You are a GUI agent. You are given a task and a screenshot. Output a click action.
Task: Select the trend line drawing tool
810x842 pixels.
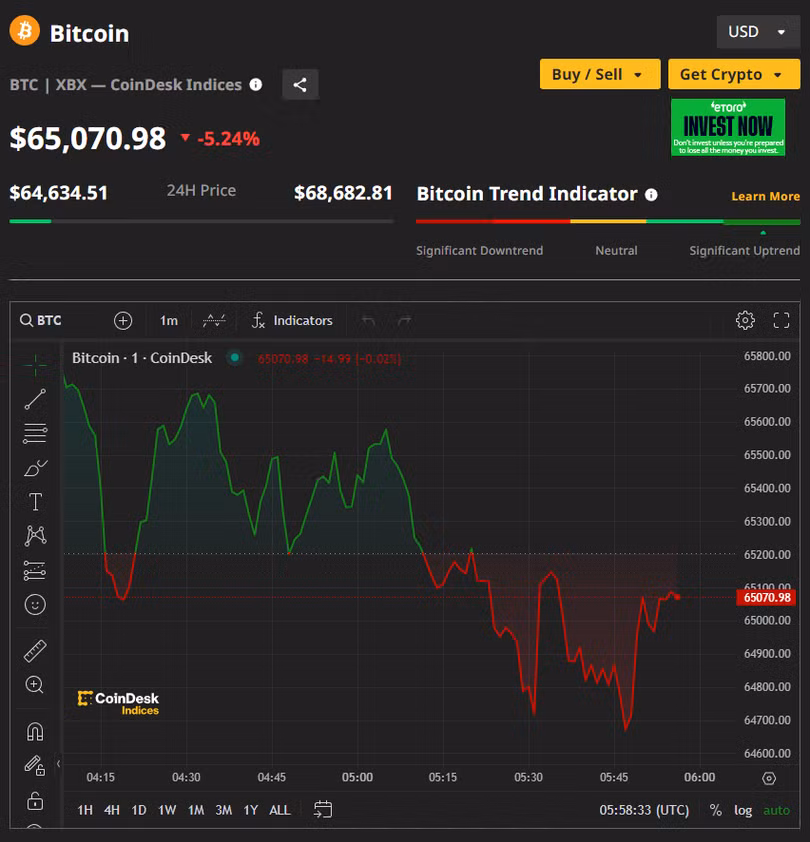tap(35, 399)
